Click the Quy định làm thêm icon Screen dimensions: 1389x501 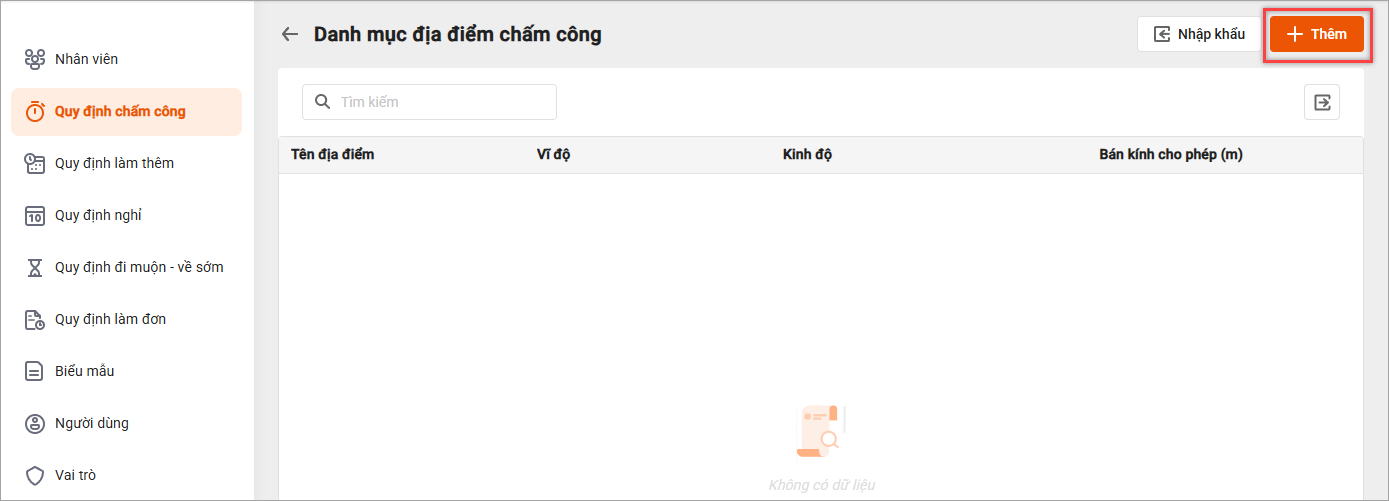[x=35, y=164]
